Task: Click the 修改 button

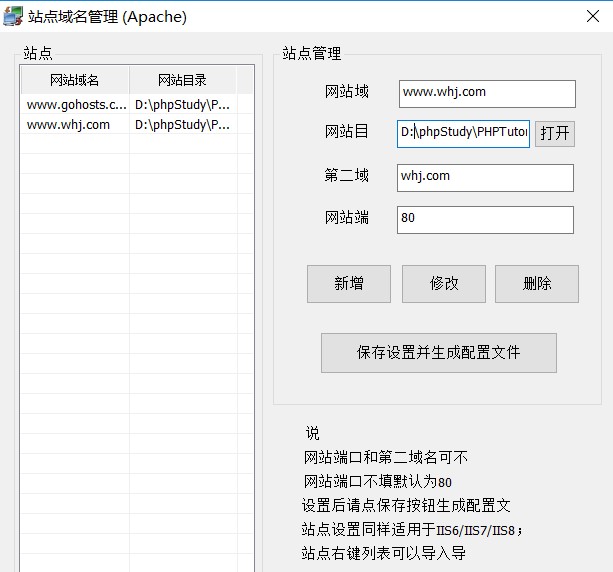Action: pyautogui.click(x=444, y=284)
